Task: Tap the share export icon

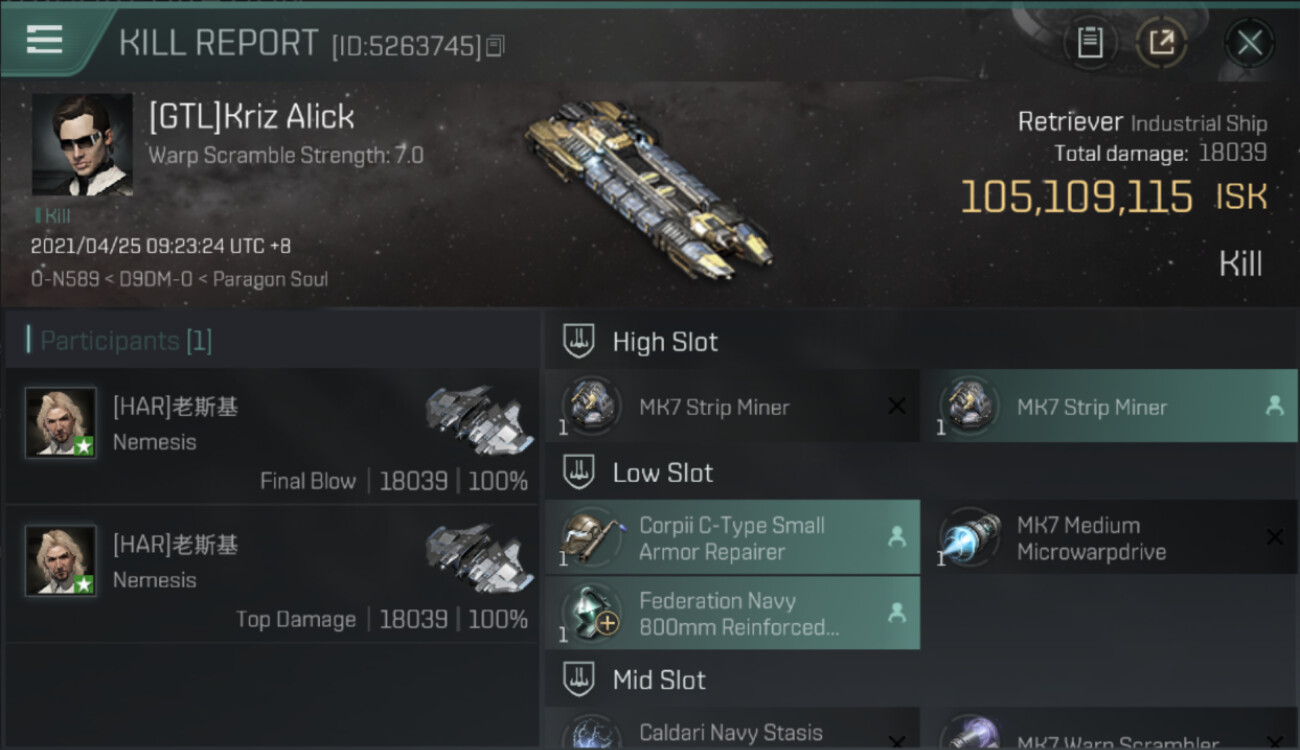Action: coord(1161,42)
